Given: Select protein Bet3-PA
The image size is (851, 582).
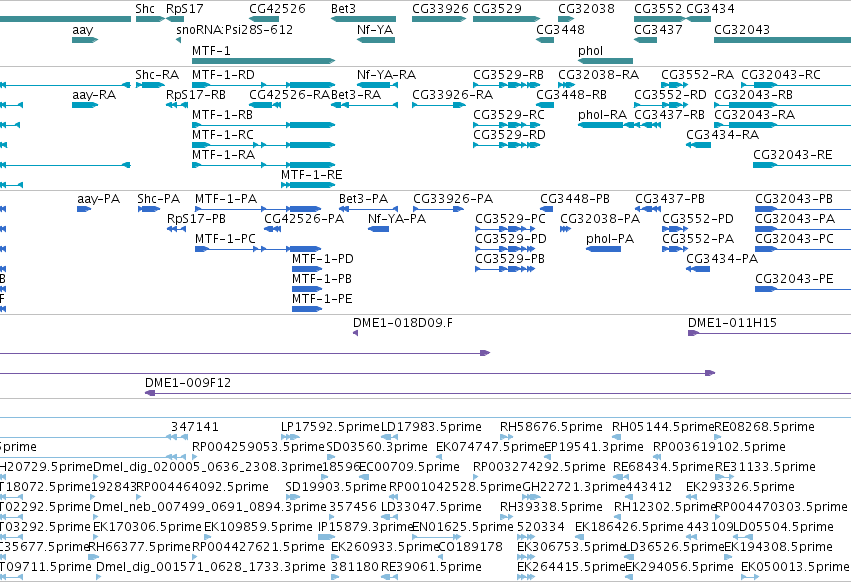Looking at the screenshot, I should tap(369, 209).
